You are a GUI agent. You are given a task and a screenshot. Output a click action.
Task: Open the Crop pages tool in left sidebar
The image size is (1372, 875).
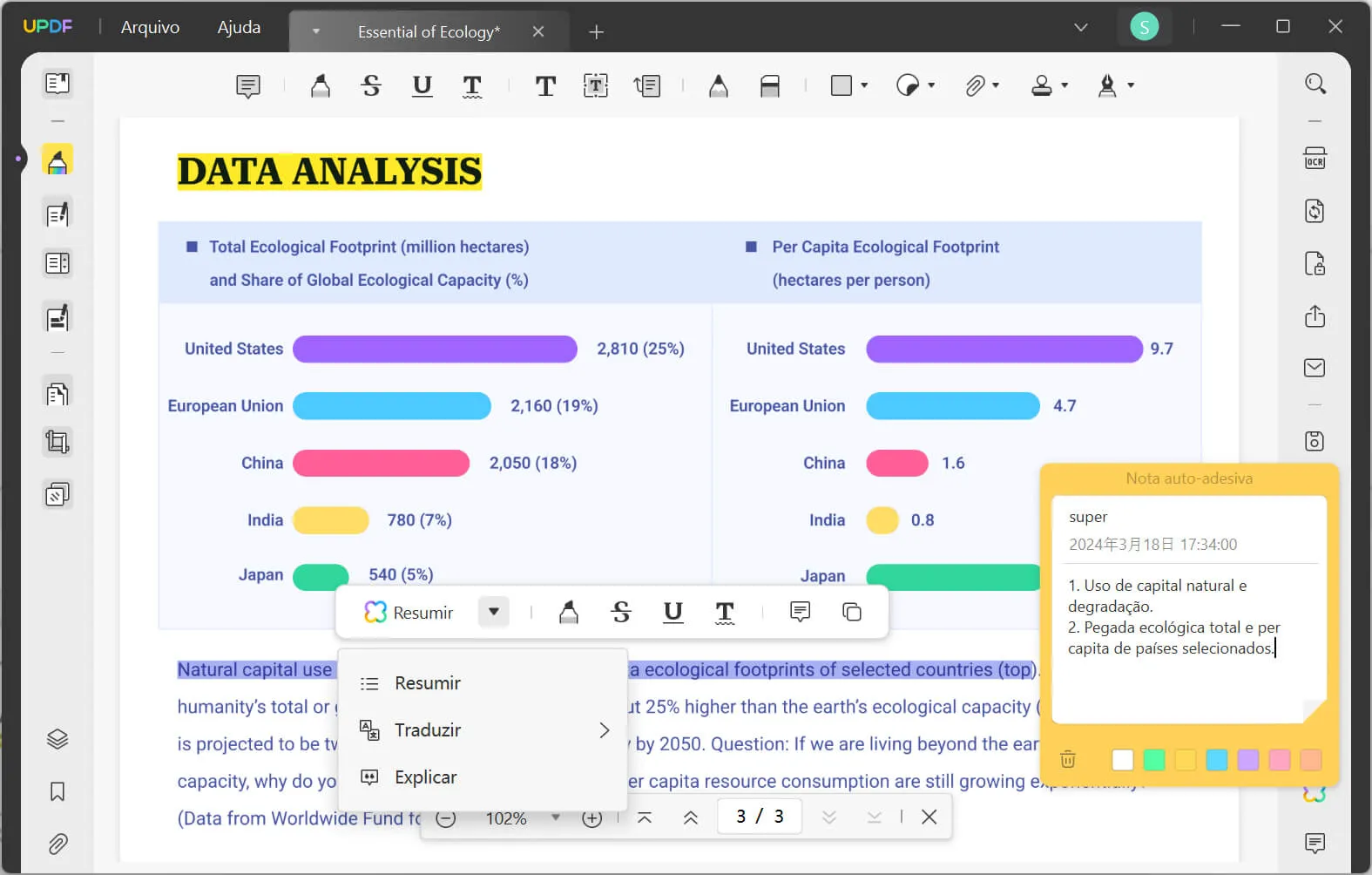tap(57, 442)
